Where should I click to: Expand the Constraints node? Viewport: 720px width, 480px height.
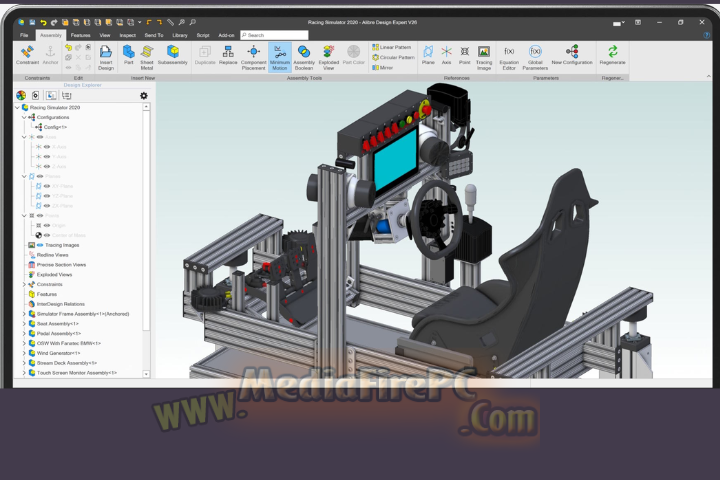[24, 284]
